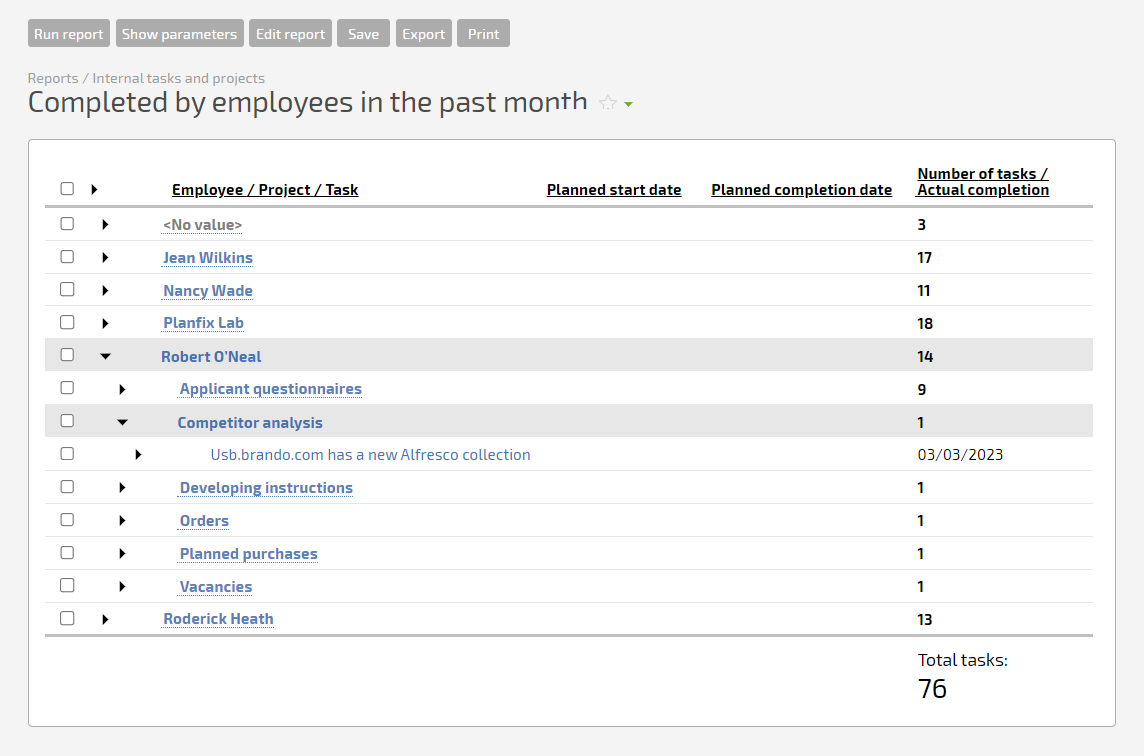Viewport: 1144px width, 756px height.
Task: Check the Orders row checkbox
Action: (x=67, y=520)
